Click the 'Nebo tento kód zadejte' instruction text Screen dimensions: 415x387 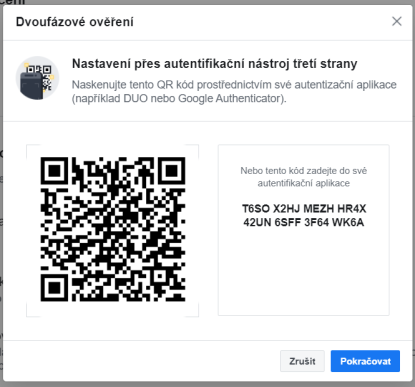(x=304, y=177)
